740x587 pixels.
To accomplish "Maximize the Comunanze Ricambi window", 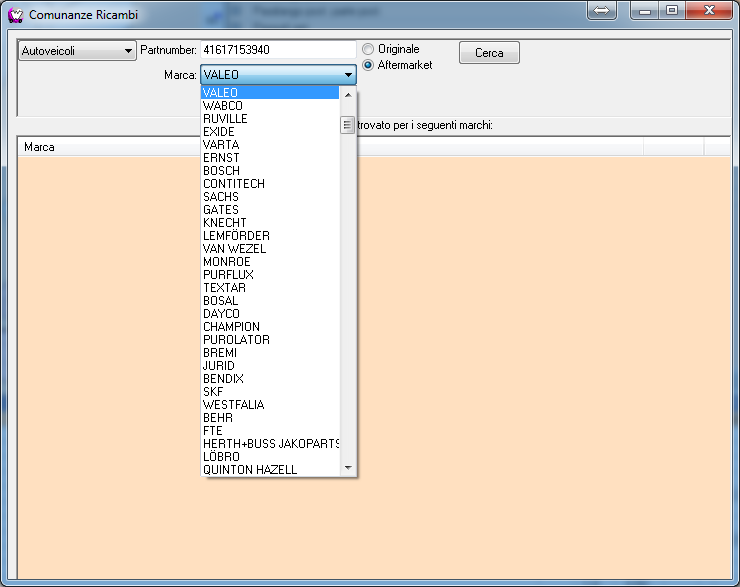I will pyautogui.click(x=671, y=11).
